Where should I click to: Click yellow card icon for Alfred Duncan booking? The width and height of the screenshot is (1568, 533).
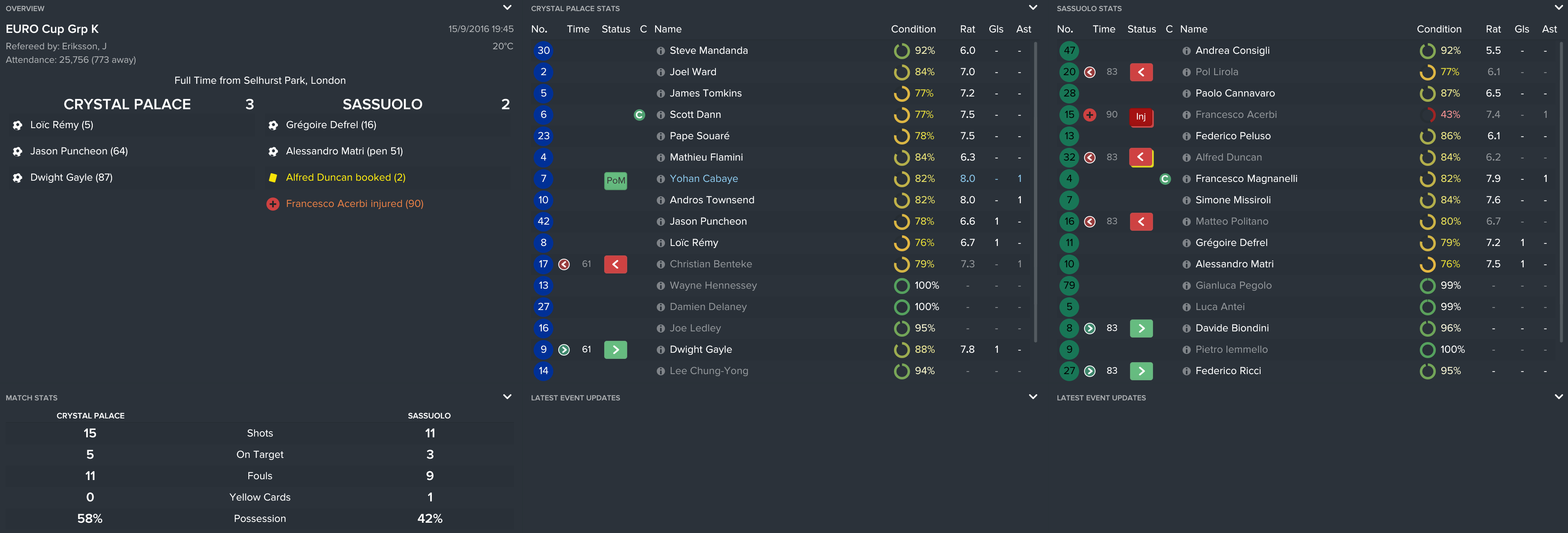coord(273,178)
